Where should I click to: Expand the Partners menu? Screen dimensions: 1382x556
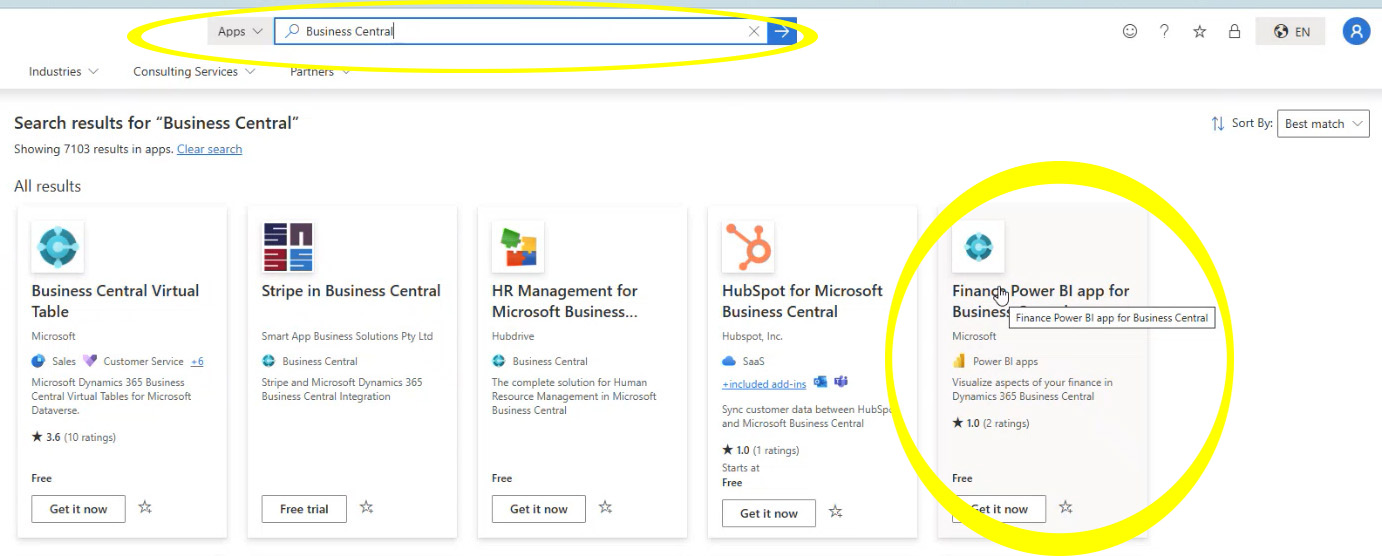(320, 72)
